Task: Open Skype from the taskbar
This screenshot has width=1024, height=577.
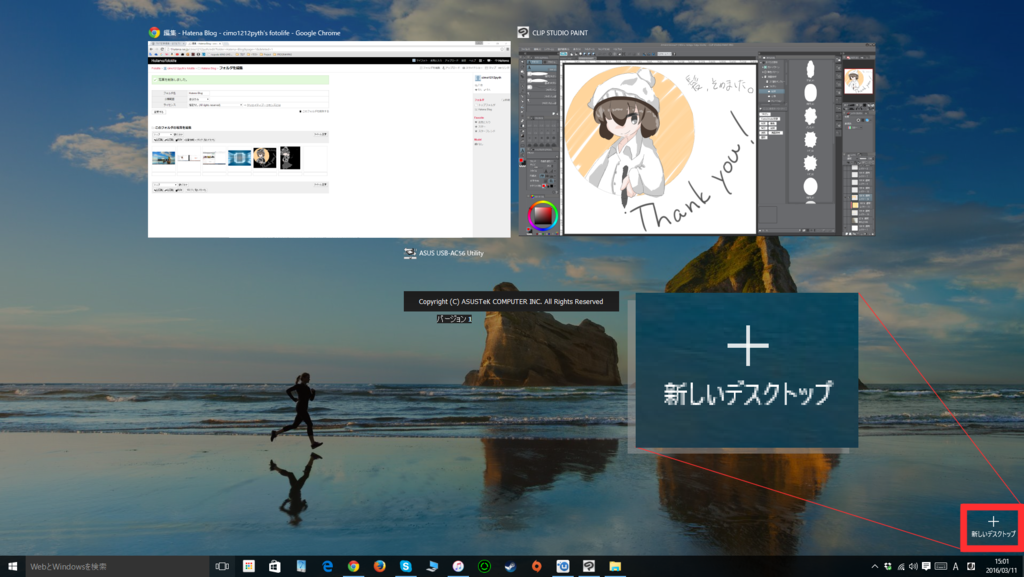Action: pos(406,566)
